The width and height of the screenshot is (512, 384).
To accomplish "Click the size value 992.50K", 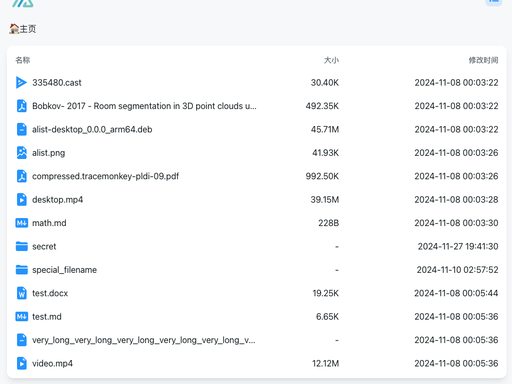I will [322, 176].
